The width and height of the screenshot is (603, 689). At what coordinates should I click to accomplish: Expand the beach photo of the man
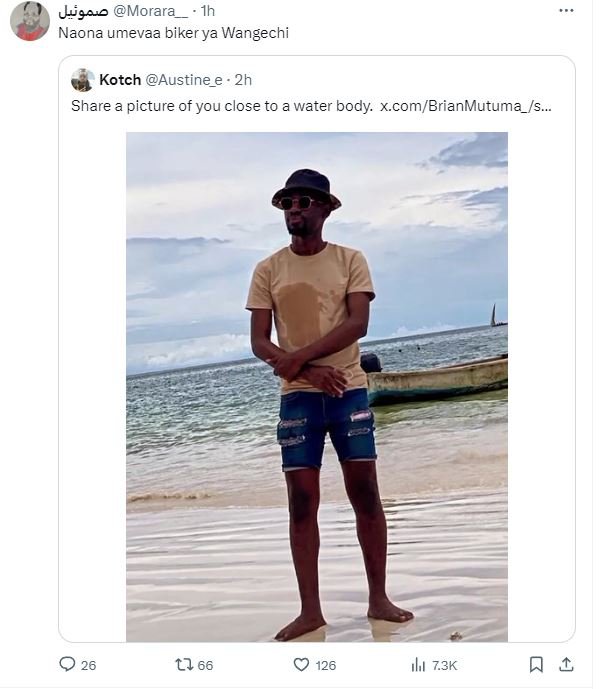point(316,386)
